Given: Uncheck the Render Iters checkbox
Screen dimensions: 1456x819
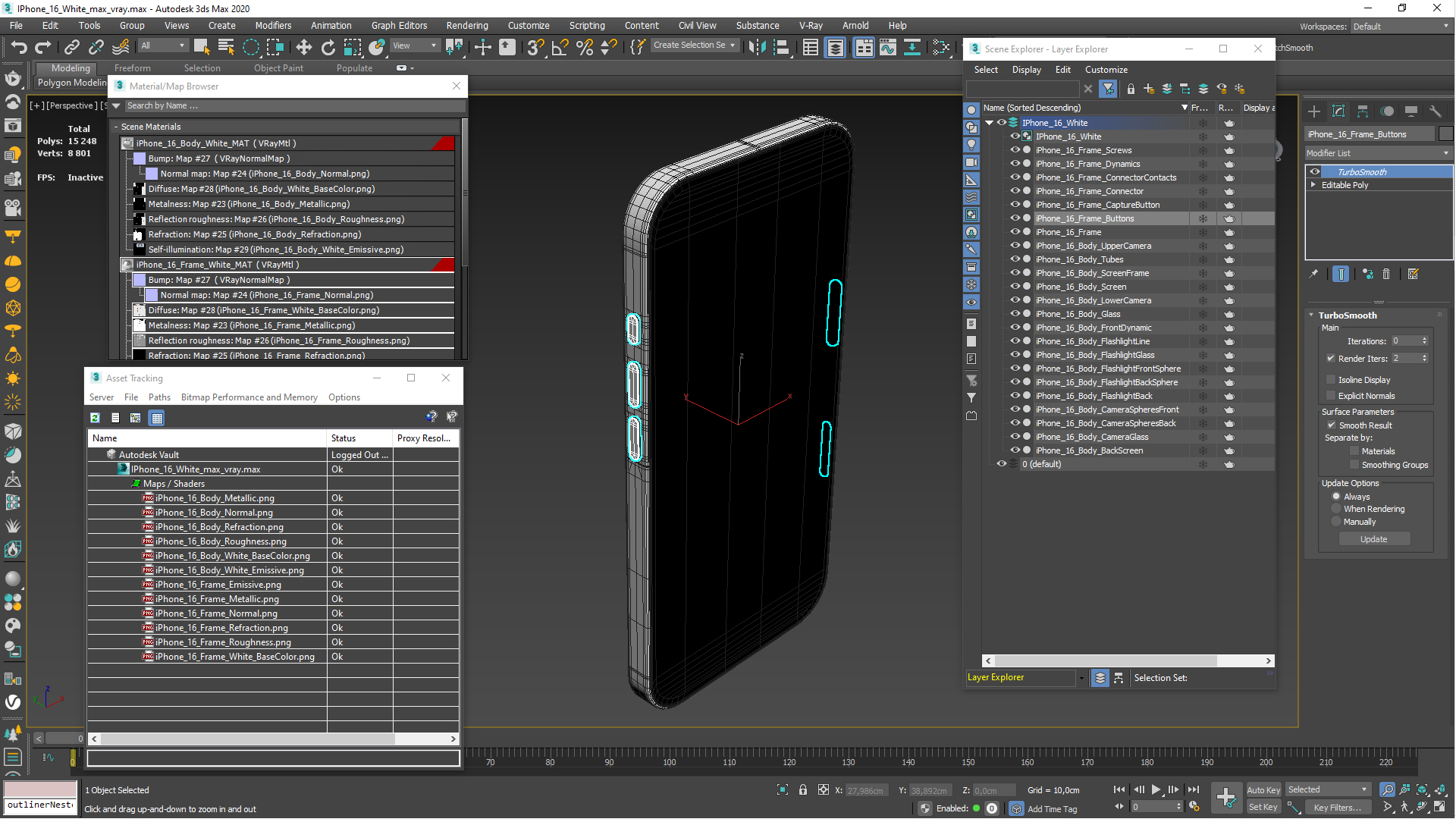Looking at the screenshot, I should (x=1331, y=359).
